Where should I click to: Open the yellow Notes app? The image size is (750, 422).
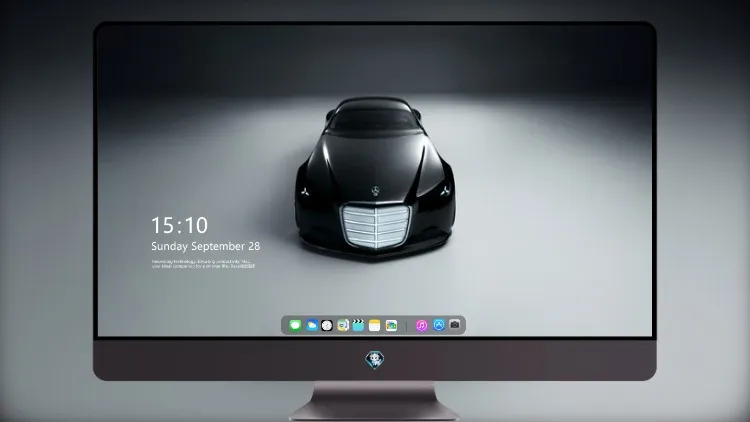click(375, 325)
